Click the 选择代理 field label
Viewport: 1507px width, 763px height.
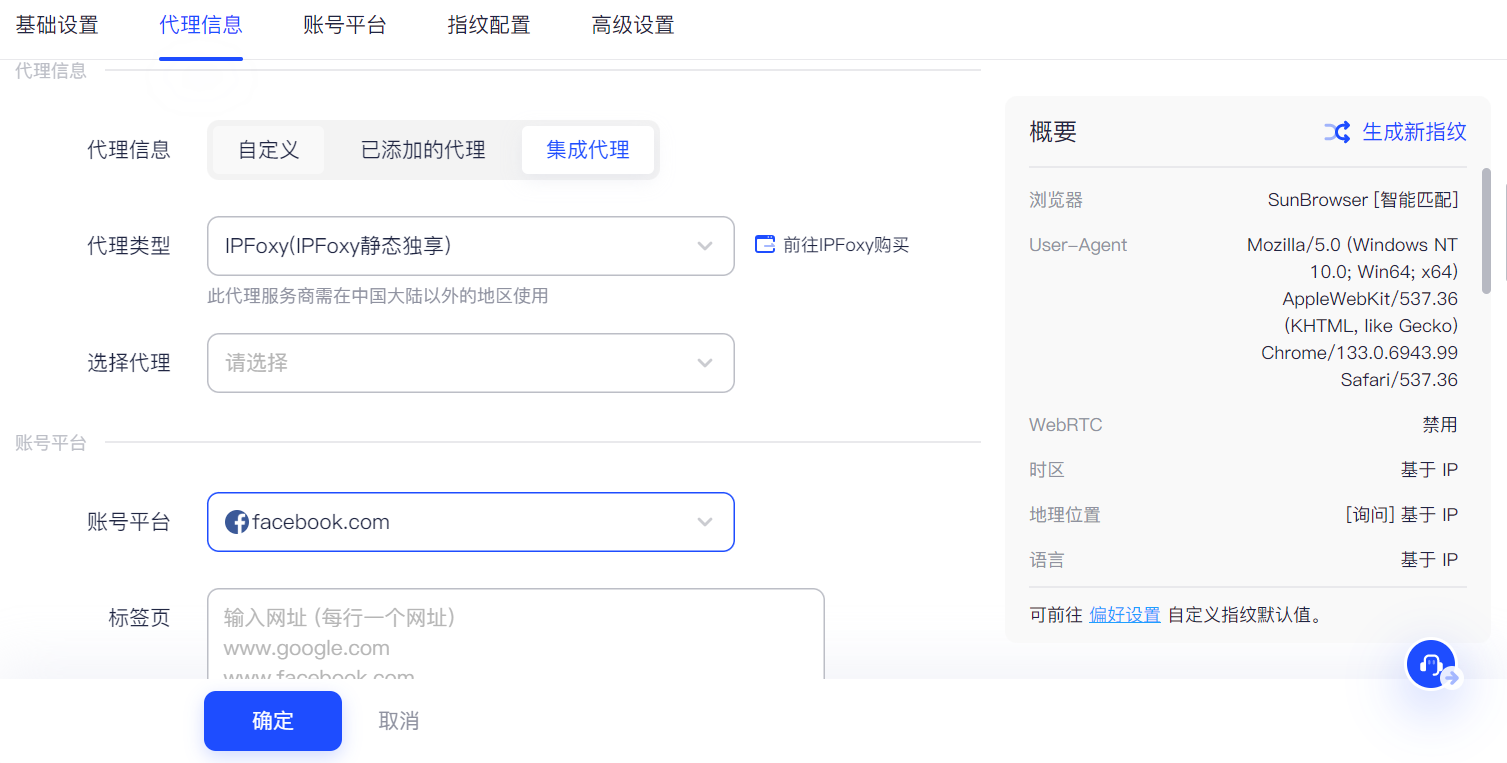point(129,363)
